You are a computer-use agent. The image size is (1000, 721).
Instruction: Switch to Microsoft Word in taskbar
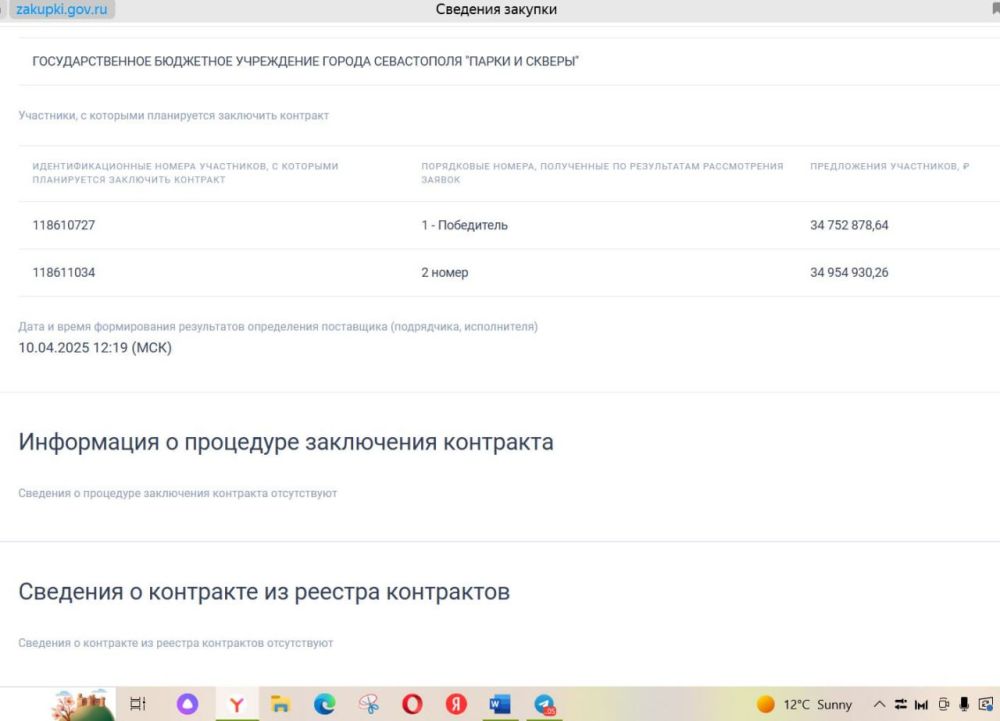pyautogui.click(x=500, y=704)
